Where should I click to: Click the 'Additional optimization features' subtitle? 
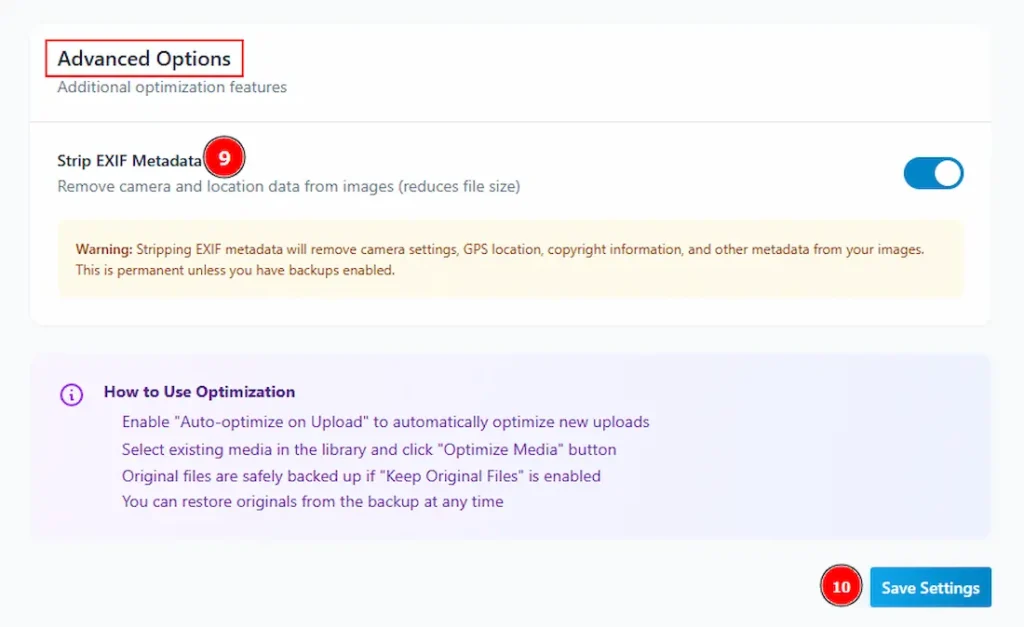pos(172,87)
